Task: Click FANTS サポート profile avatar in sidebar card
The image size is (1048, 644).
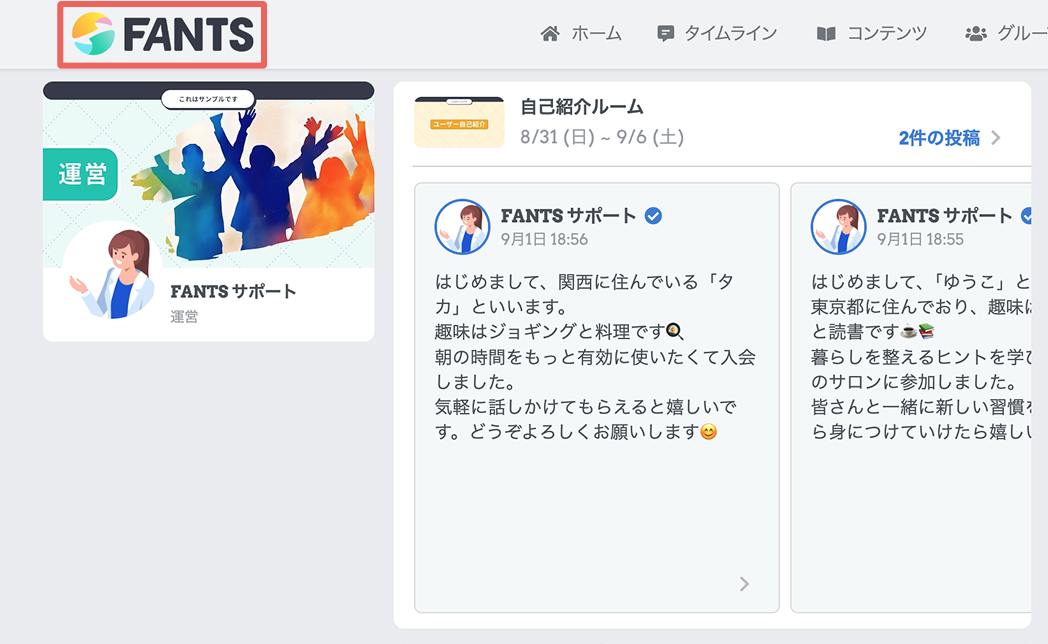Action: pos(112,271)
